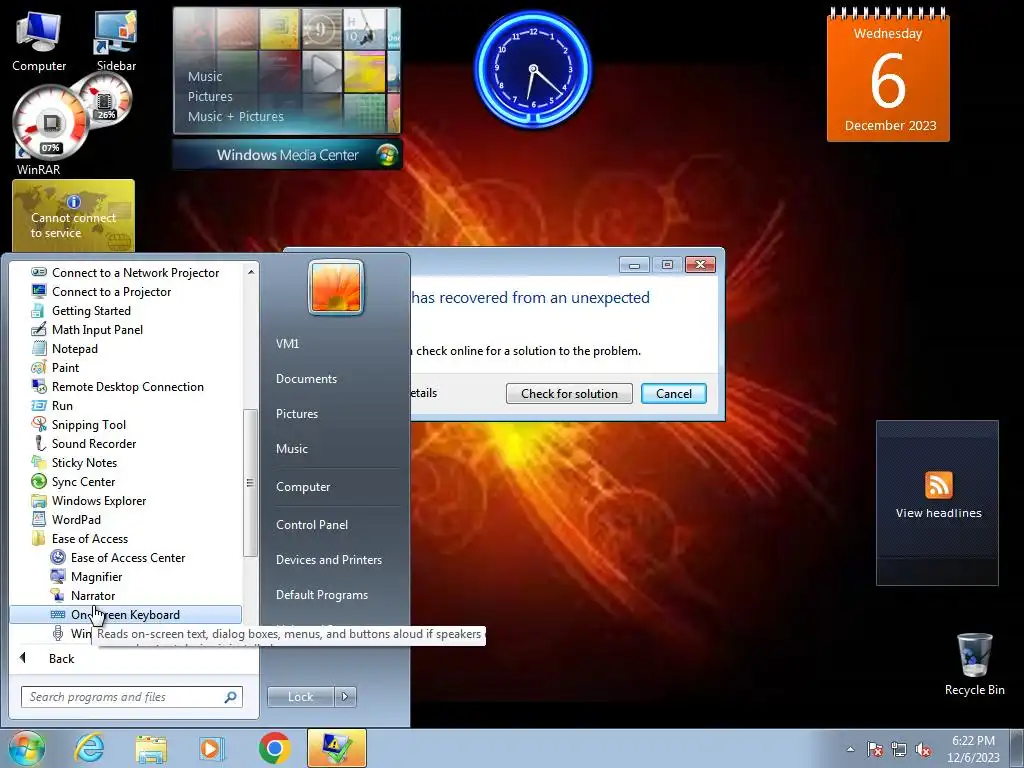Click the blue analog clock gadget
This screenshot has width=1024, height=768.
[x=533, y=68]
